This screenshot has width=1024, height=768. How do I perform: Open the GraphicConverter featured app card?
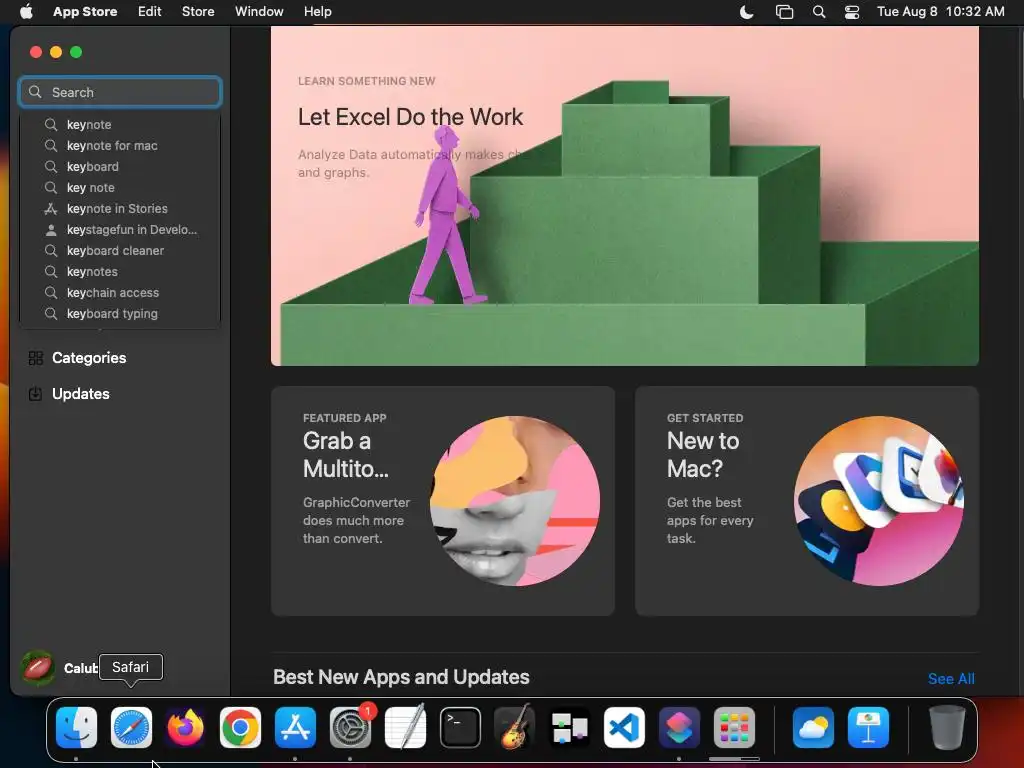[x=443, y=501]
